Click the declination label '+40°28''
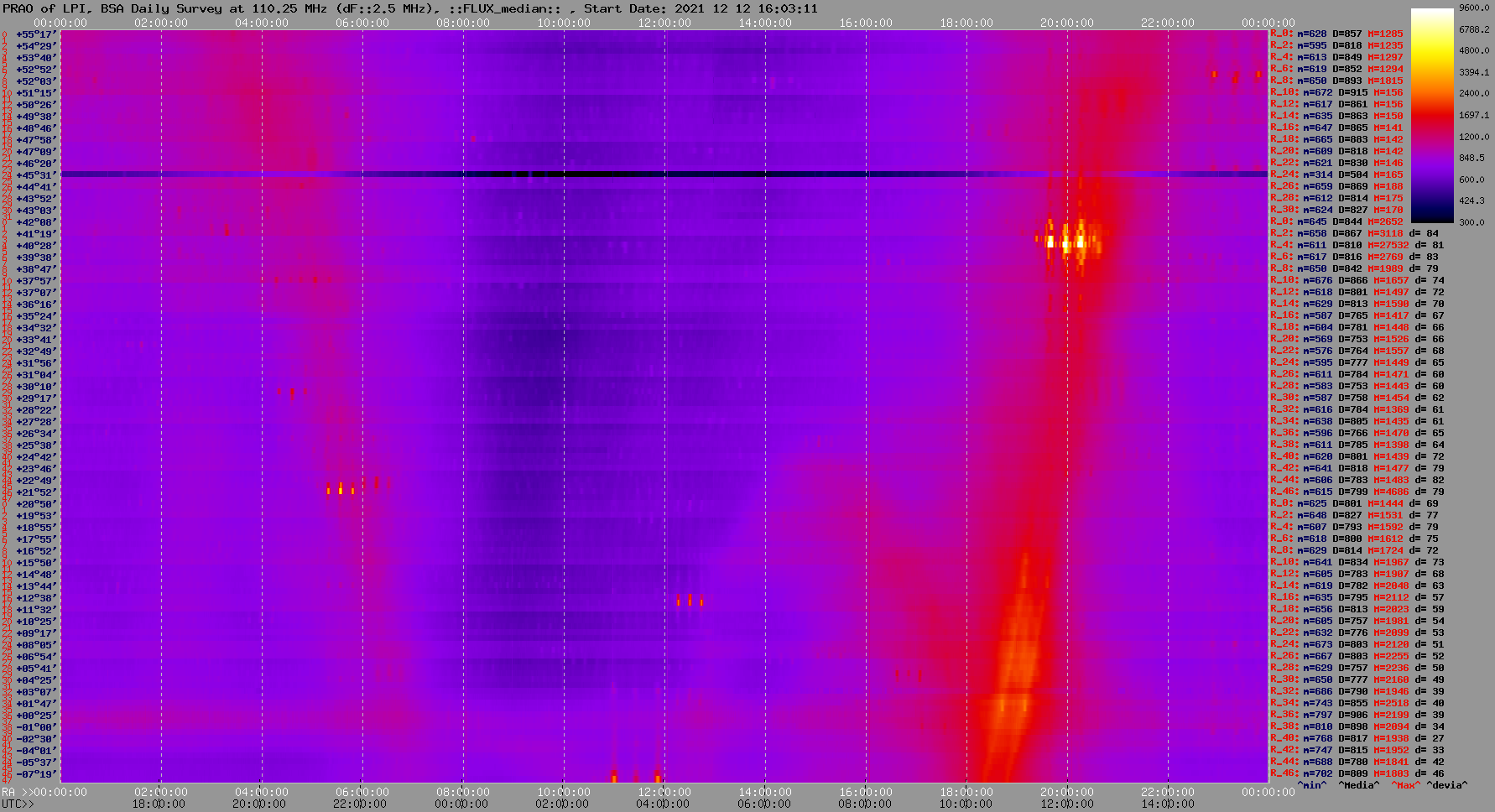Image resolution: width=1495 pixels, height=812 pixels. (36, 246)
